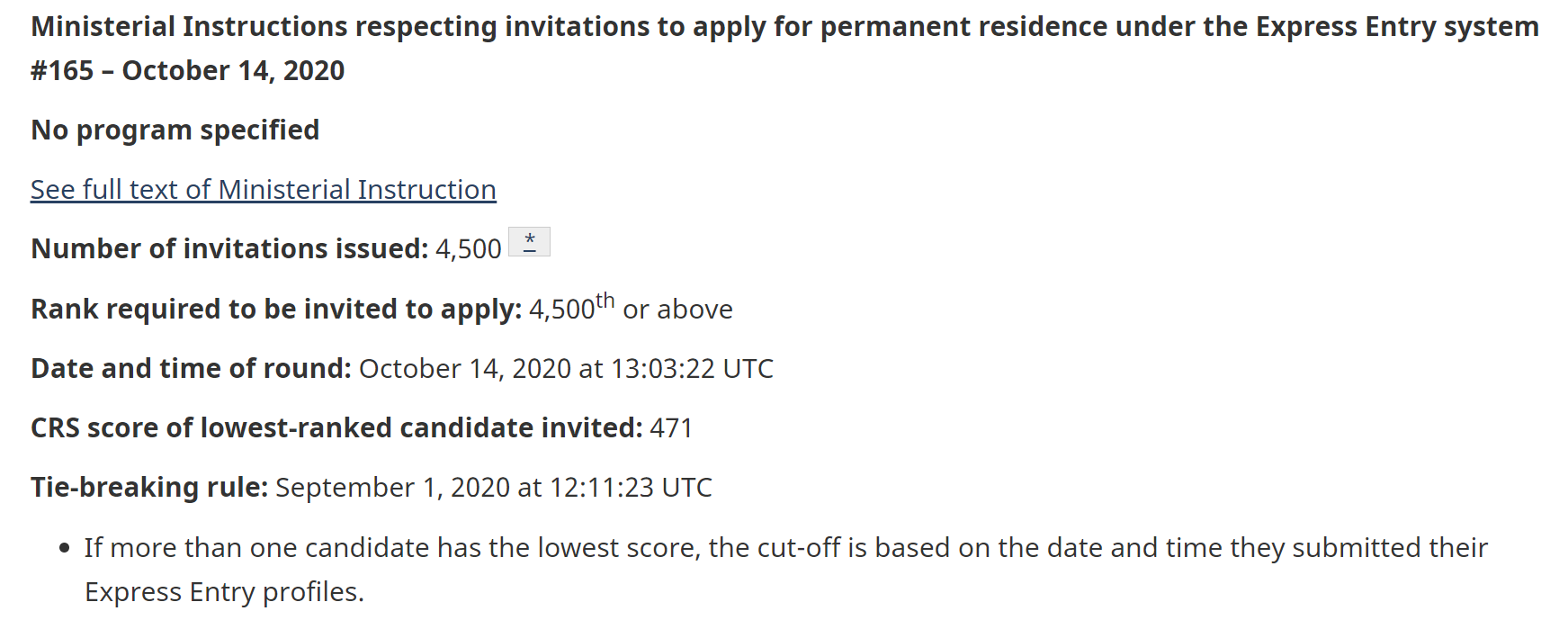This screenshot has width=1568, height=638.
Task: Click the 'October 14, 2020 at 13:03:22 UTC' text
Action: (x=566, y=369)
